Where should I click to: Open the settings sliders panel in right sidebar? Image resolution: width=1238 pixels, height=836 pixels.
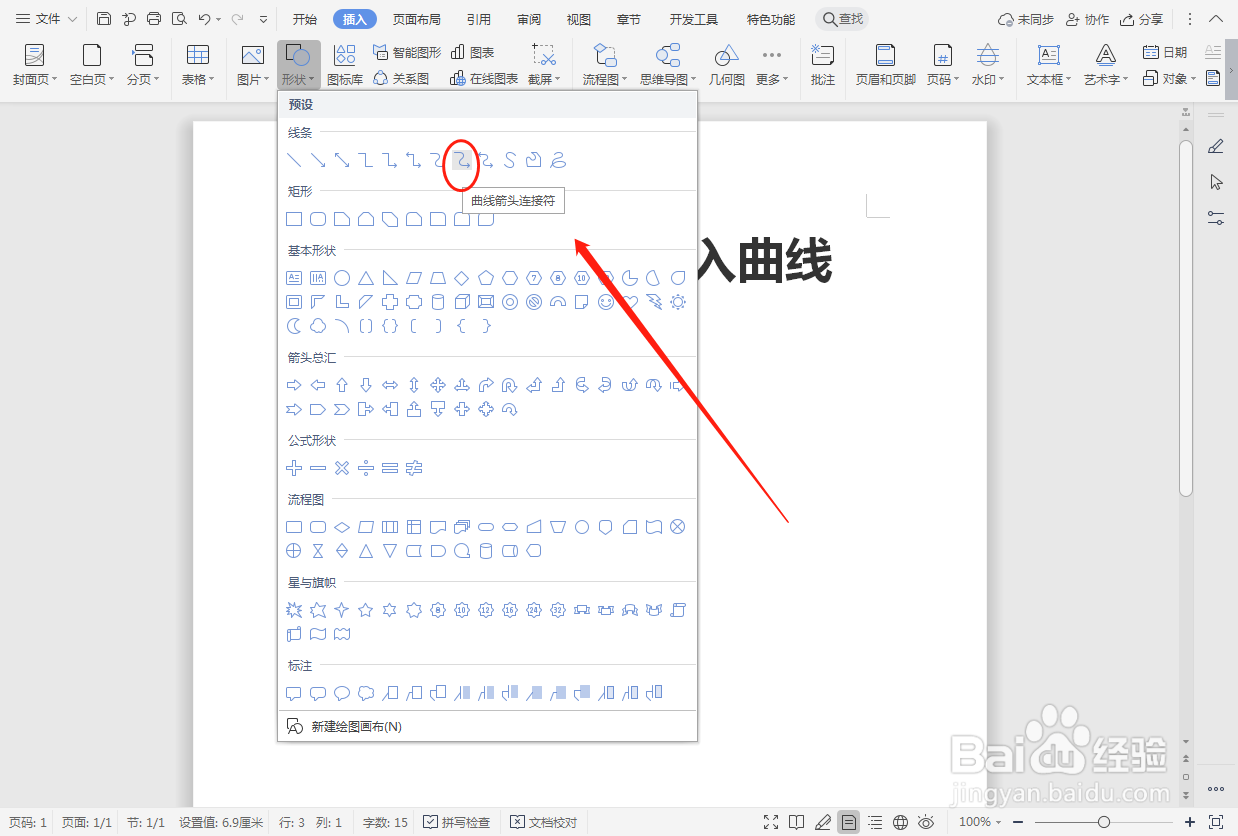point(1216,217)
